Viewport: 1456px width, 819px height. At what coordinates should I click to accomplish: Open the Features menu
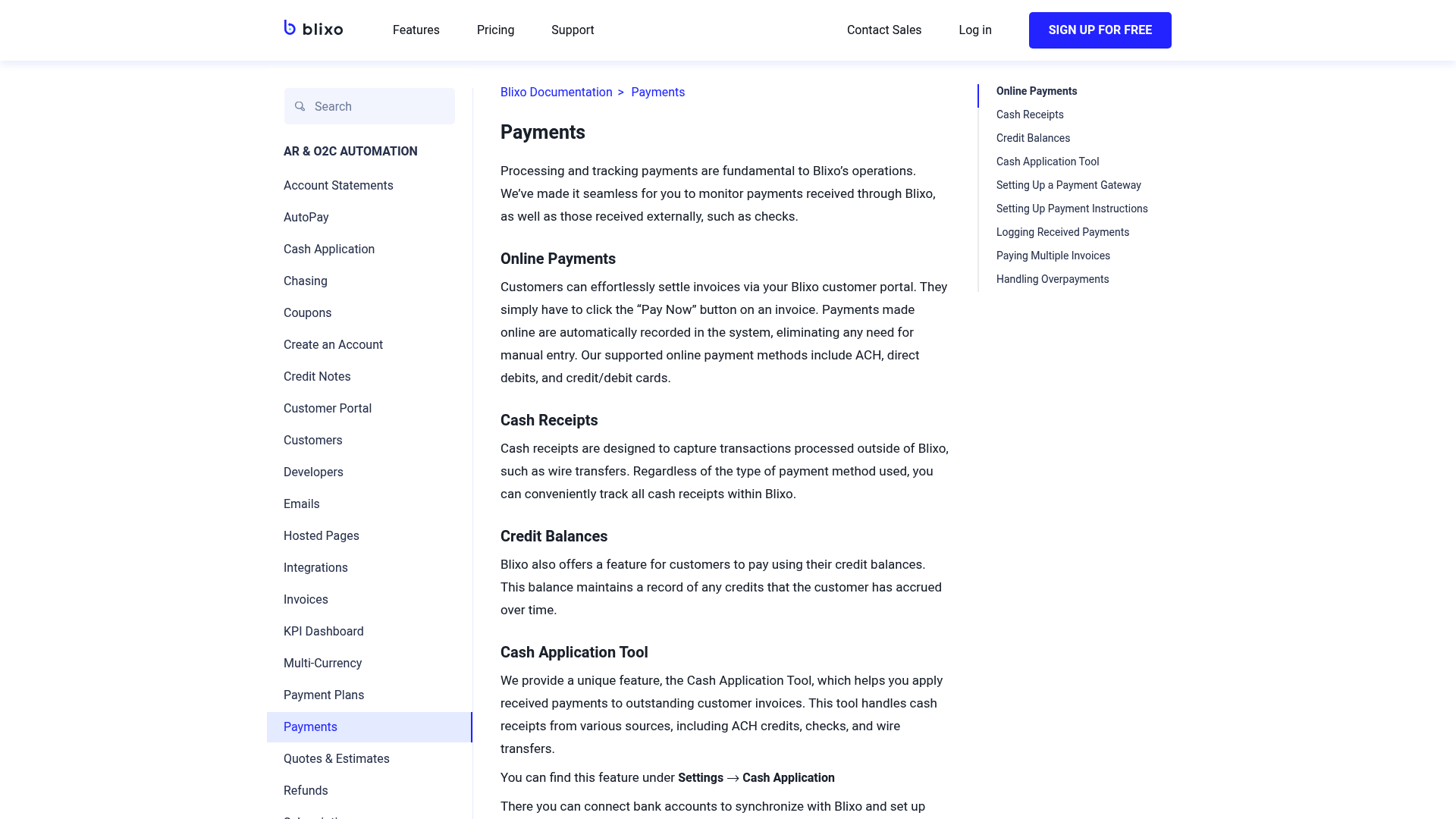[x=416, y=30]
